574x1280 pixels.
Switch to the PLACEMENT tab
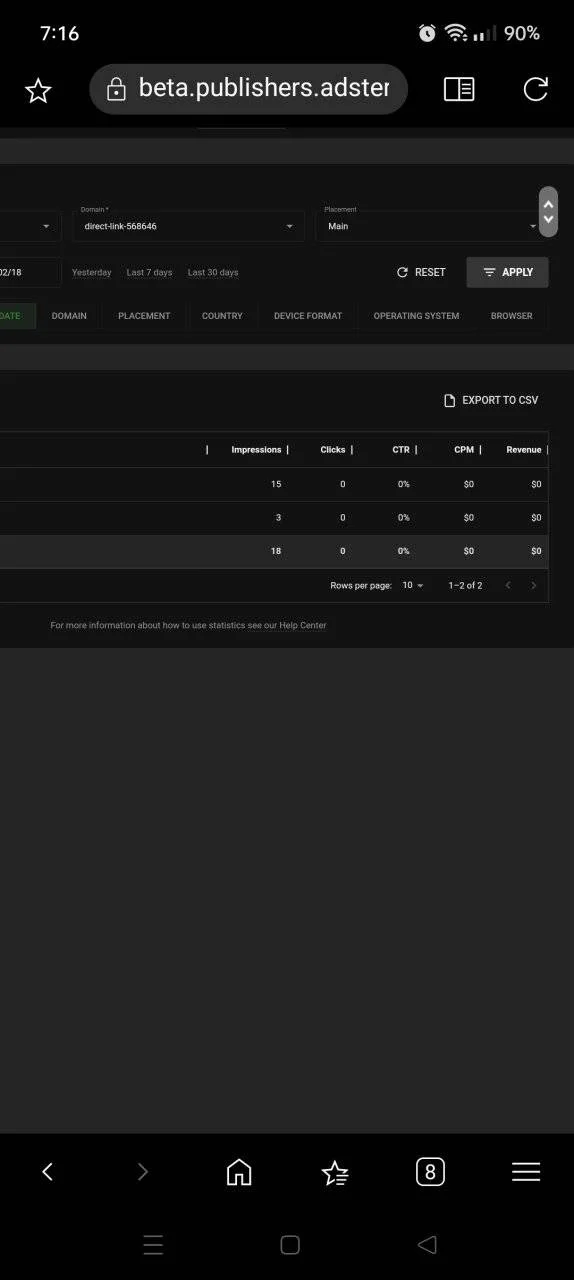[144, 316]
